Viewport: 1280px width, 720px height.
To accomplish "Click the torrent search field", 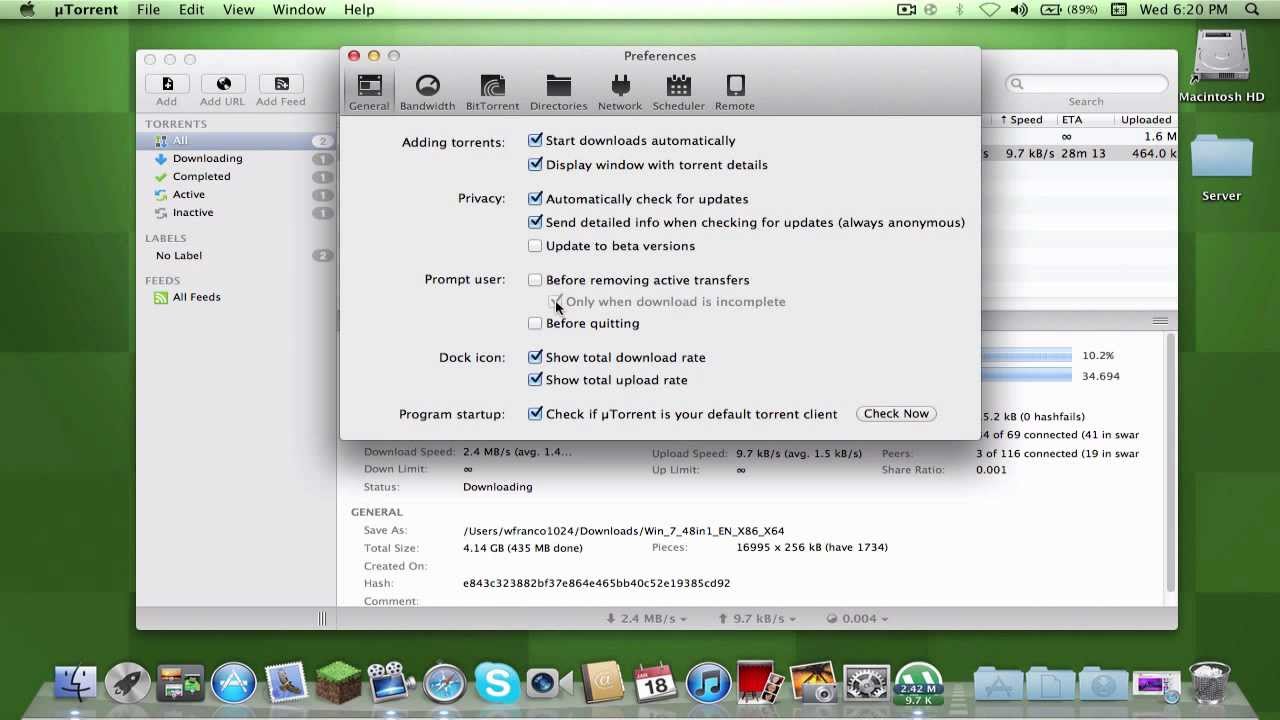I will [x=1086, y=84].
